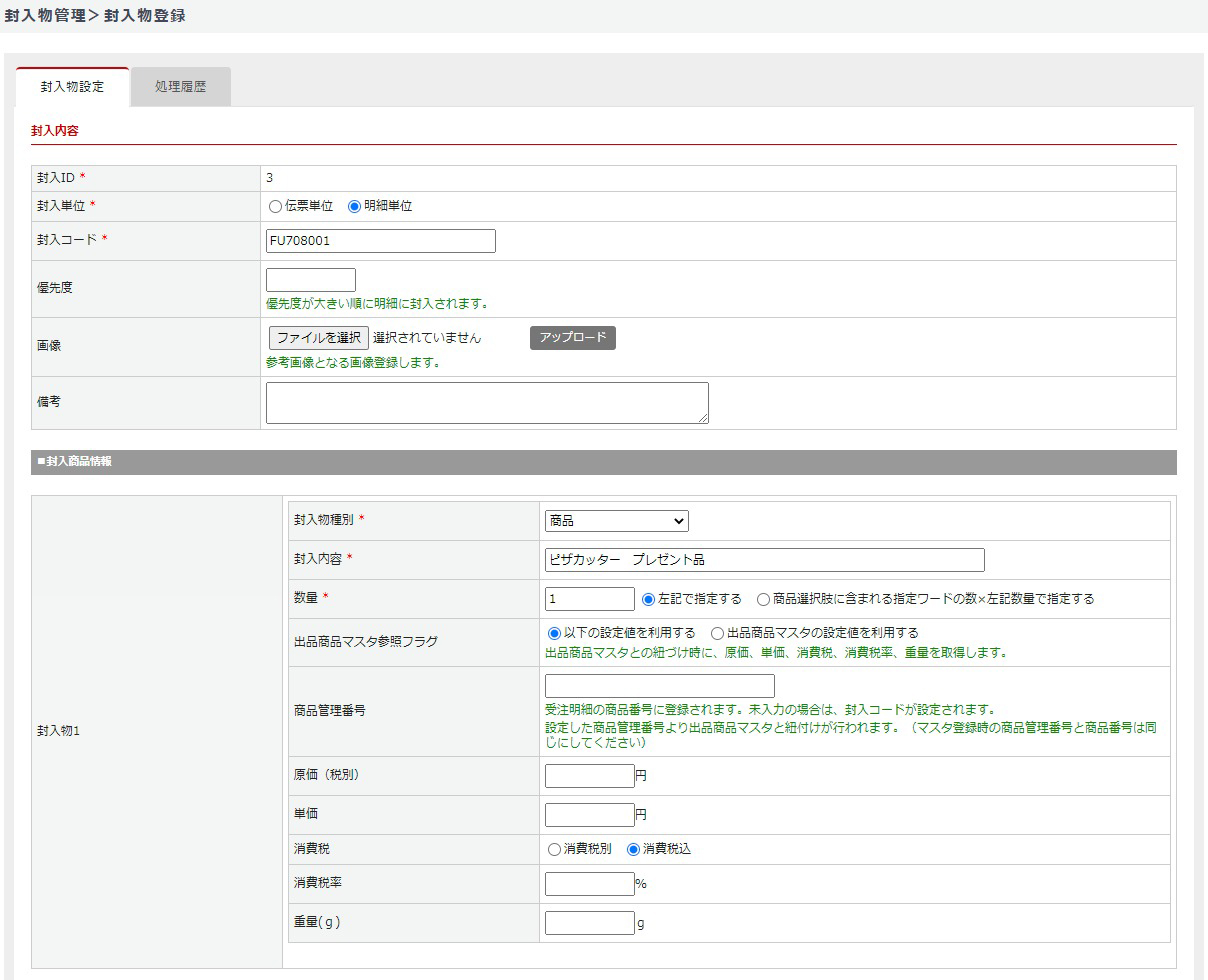Click the 重量(g) input field

[589, 923]
